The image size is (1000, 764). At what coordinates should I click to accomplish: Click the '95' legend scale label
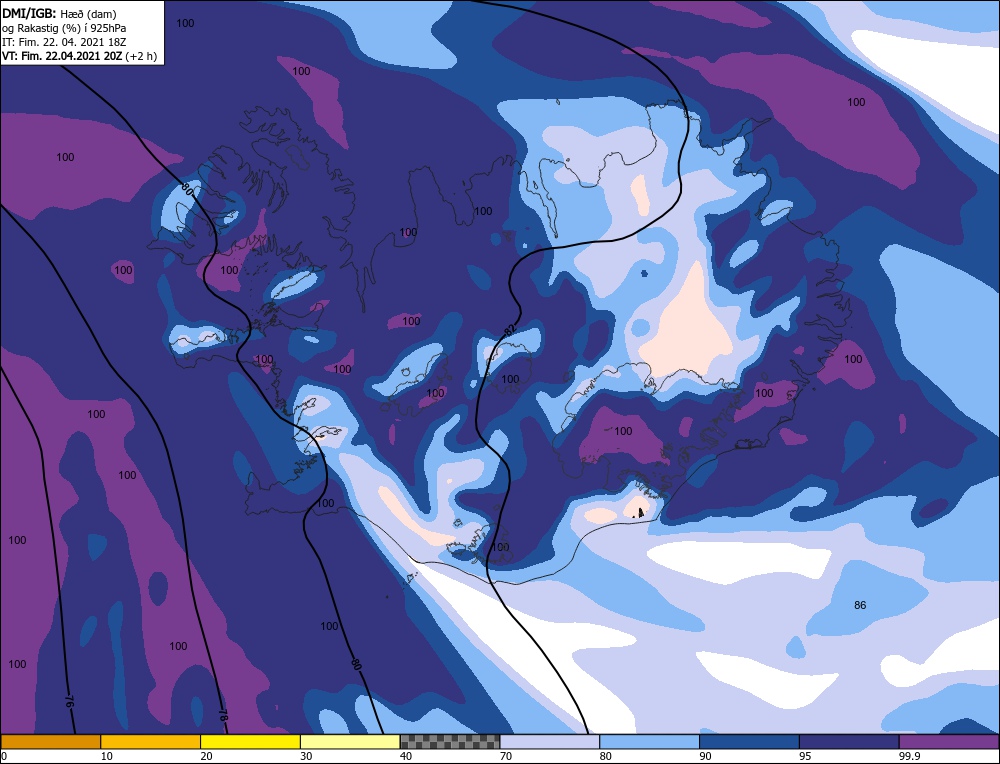tap(805, 756)
